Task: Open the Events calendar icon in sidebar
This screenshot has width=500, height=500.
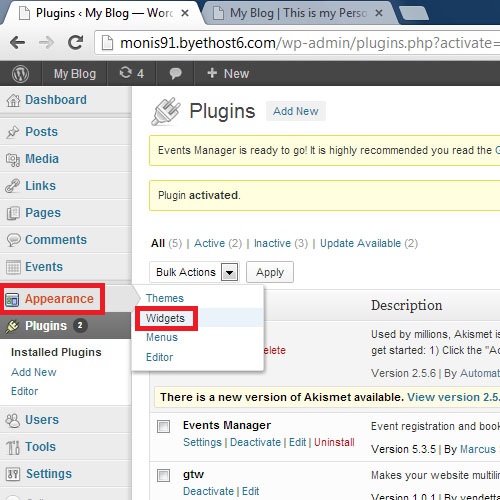Action: [x=13, y=267]
